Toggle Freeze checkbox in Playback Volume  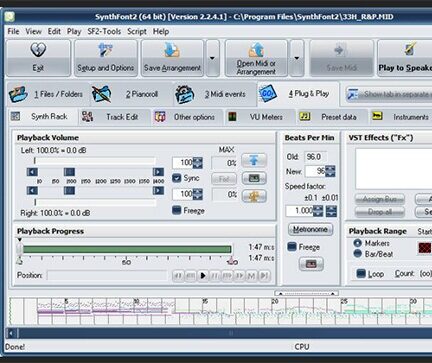click(176, 210)
